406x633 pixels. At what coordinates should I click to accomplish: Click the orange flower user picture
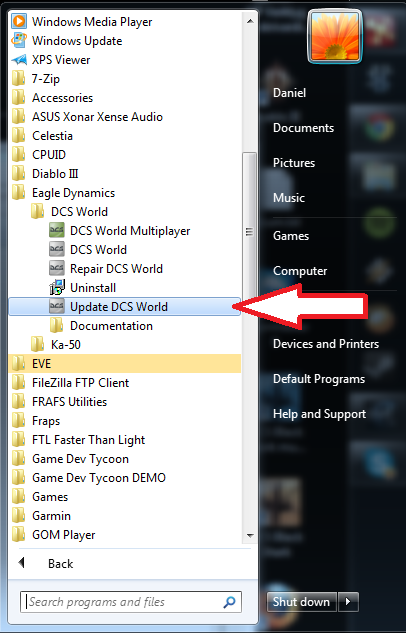[335, 36]
